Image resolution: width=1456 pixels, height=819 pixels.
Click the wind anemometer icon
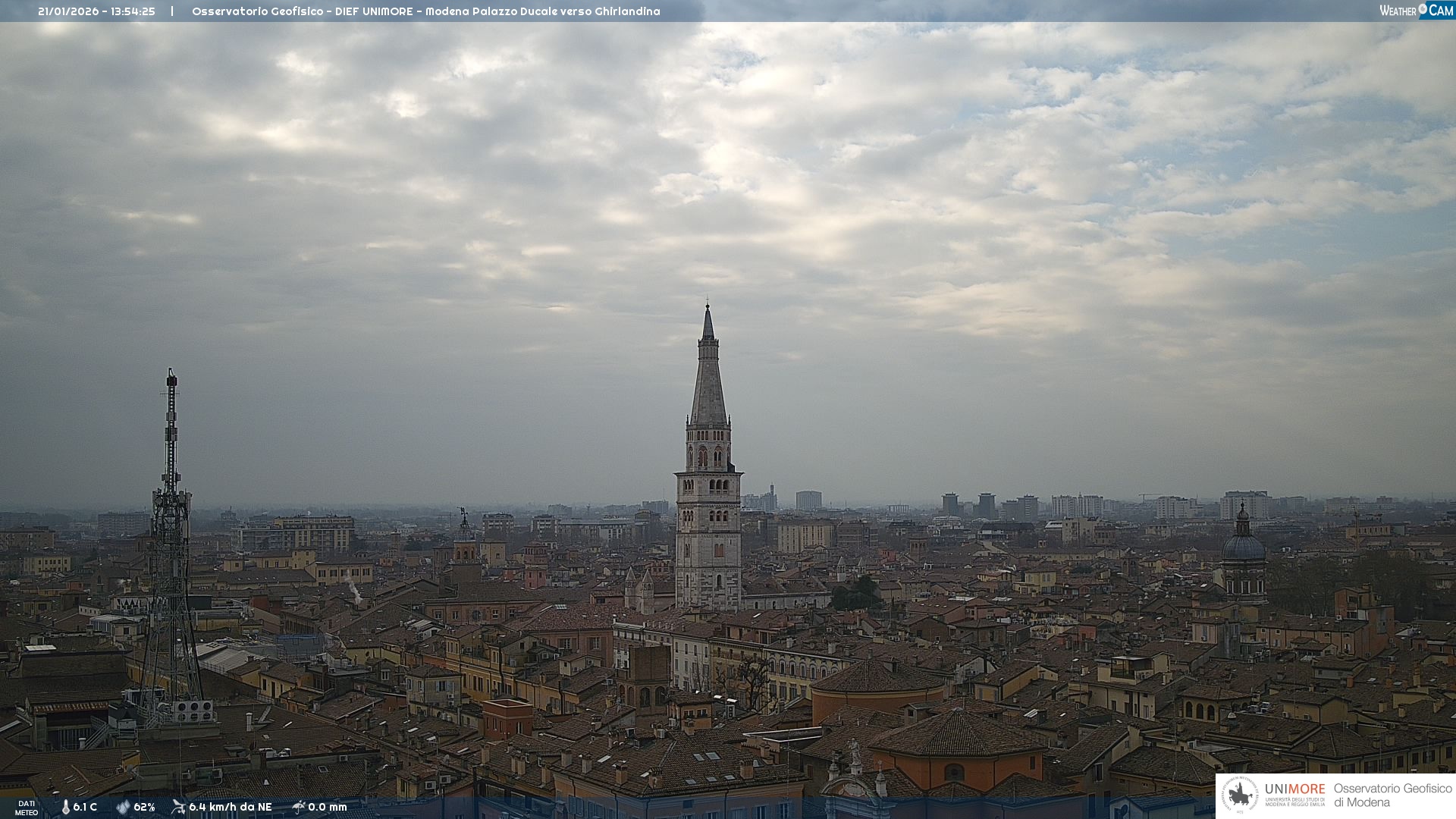coord(178,807)
